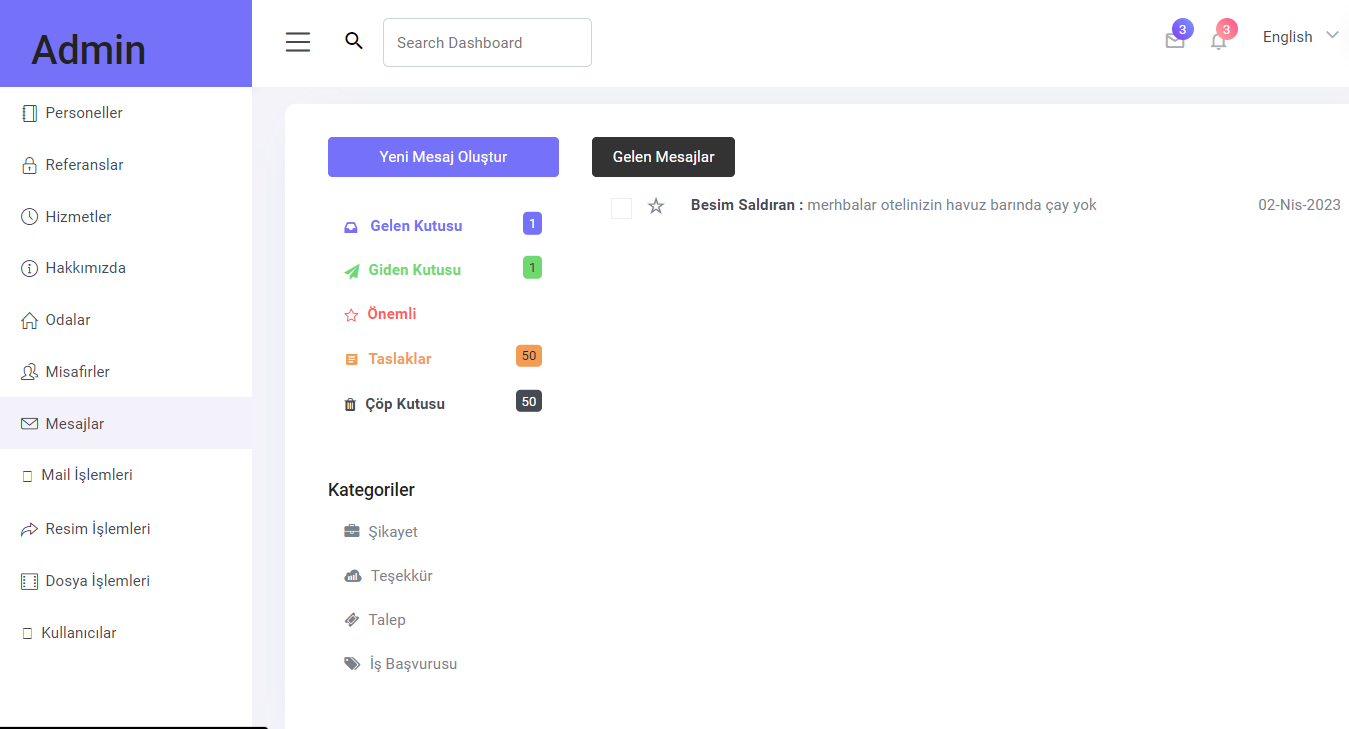Click the Çöp Kutusu trash icon
The image size is (1349, 729).
coord(350,404)
